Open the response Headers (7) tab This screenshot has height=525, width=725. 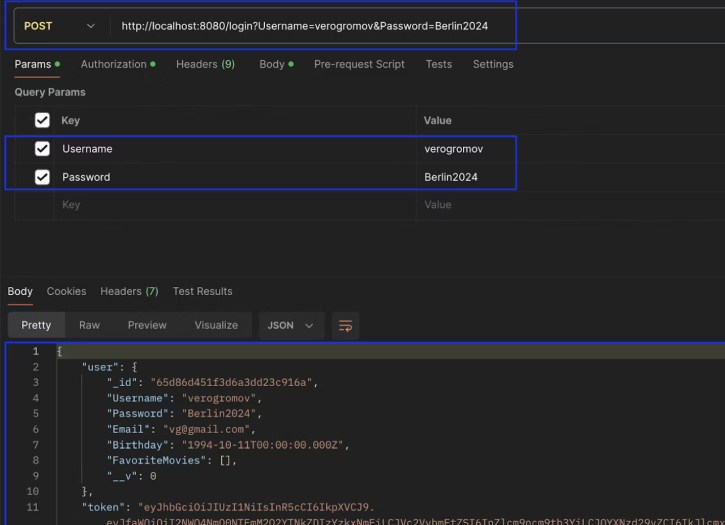(129, 291)
